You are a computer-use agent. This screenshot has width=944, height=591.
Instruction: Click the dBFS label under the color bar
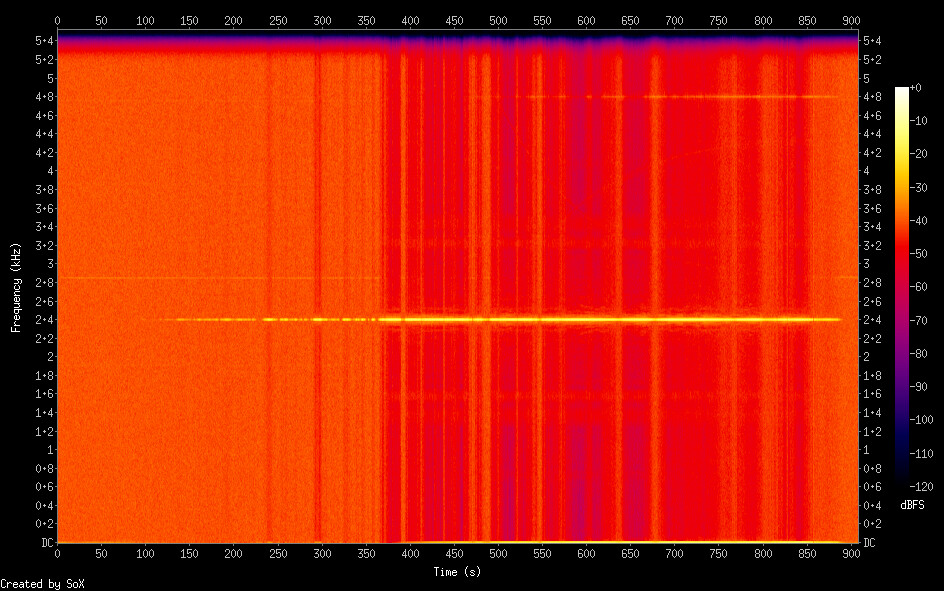(x=912, y=504)
